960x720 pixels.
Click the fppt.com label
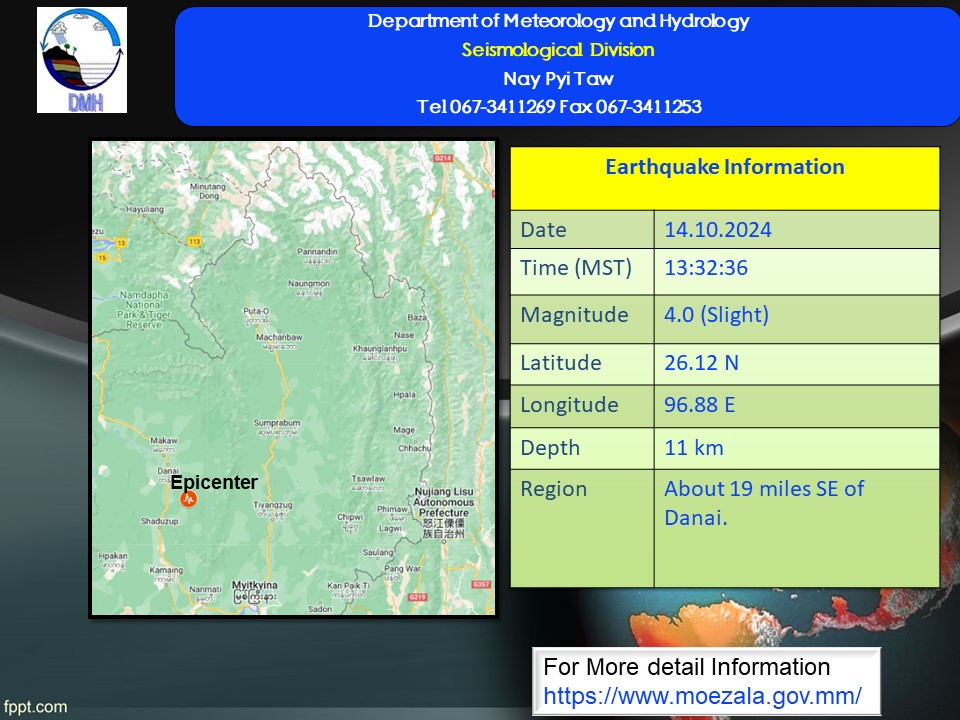point(36,707)
